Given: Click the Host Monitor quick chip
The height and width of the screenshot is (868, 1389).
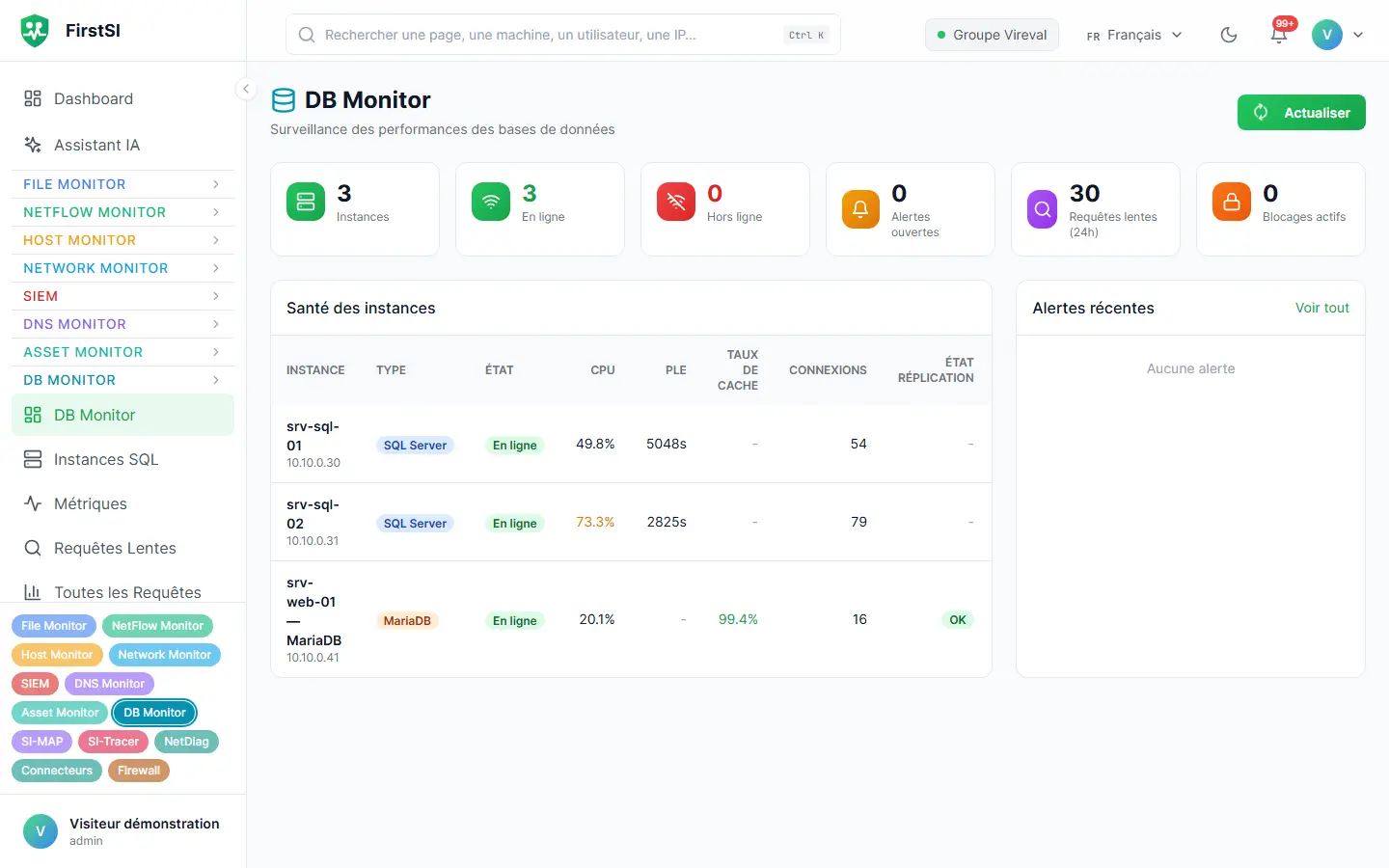Looking at the screenshot, I should point(57,655).
